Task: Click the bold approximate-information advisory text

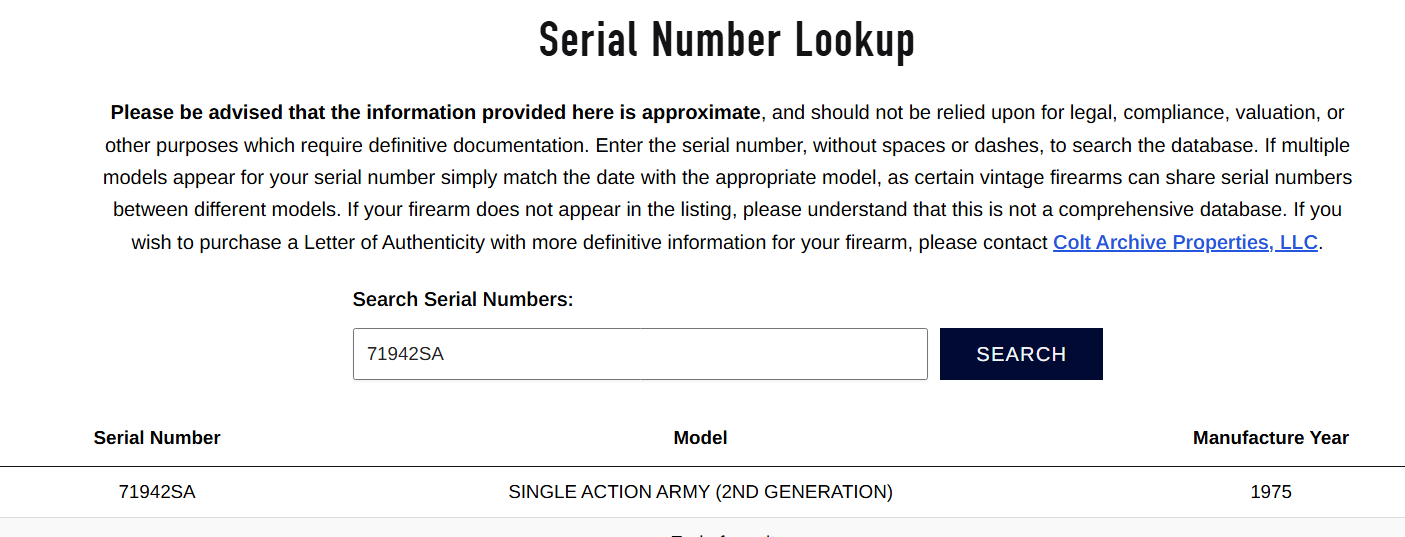Action: point(435,112)
